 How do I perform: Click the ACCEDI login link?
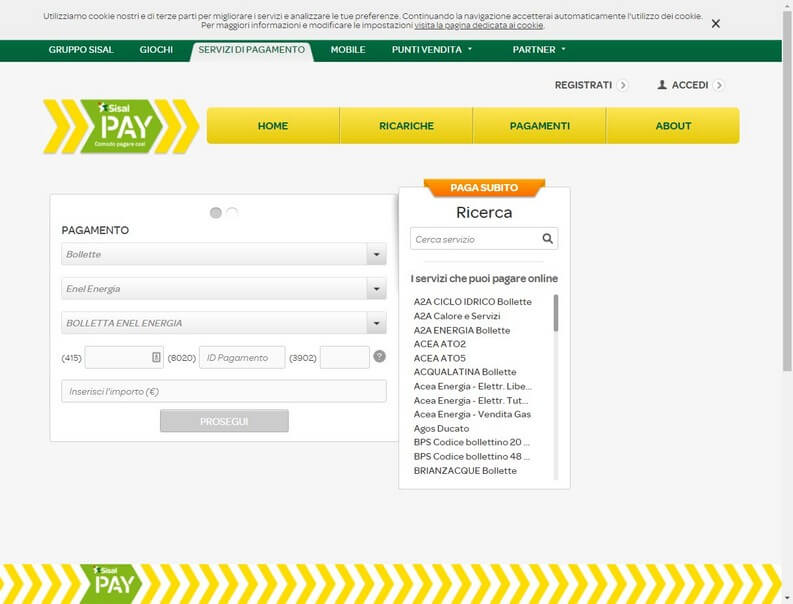[690, 85]
